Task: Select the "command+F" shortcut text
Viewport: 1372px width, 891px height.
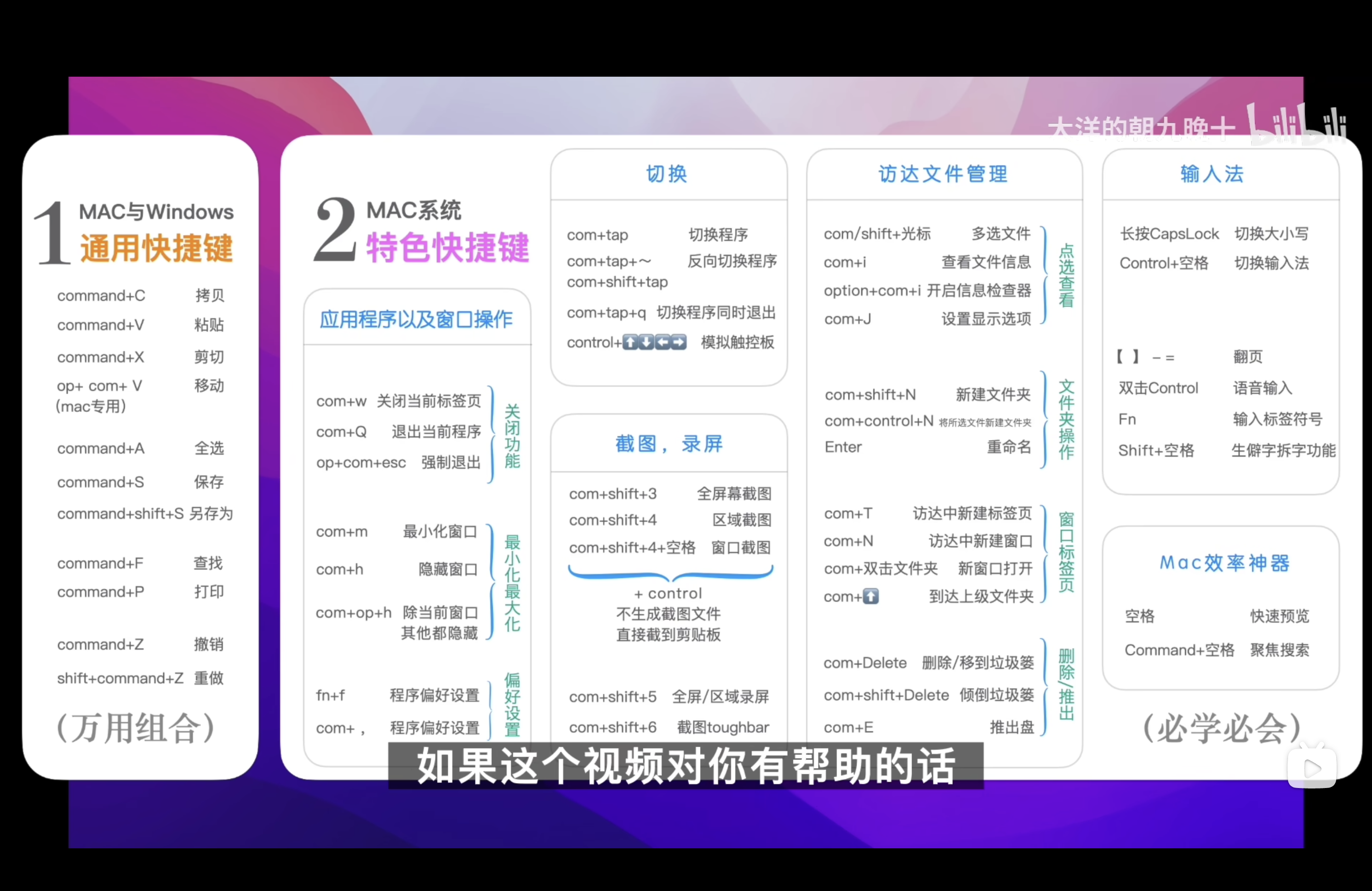Action: 100,563
